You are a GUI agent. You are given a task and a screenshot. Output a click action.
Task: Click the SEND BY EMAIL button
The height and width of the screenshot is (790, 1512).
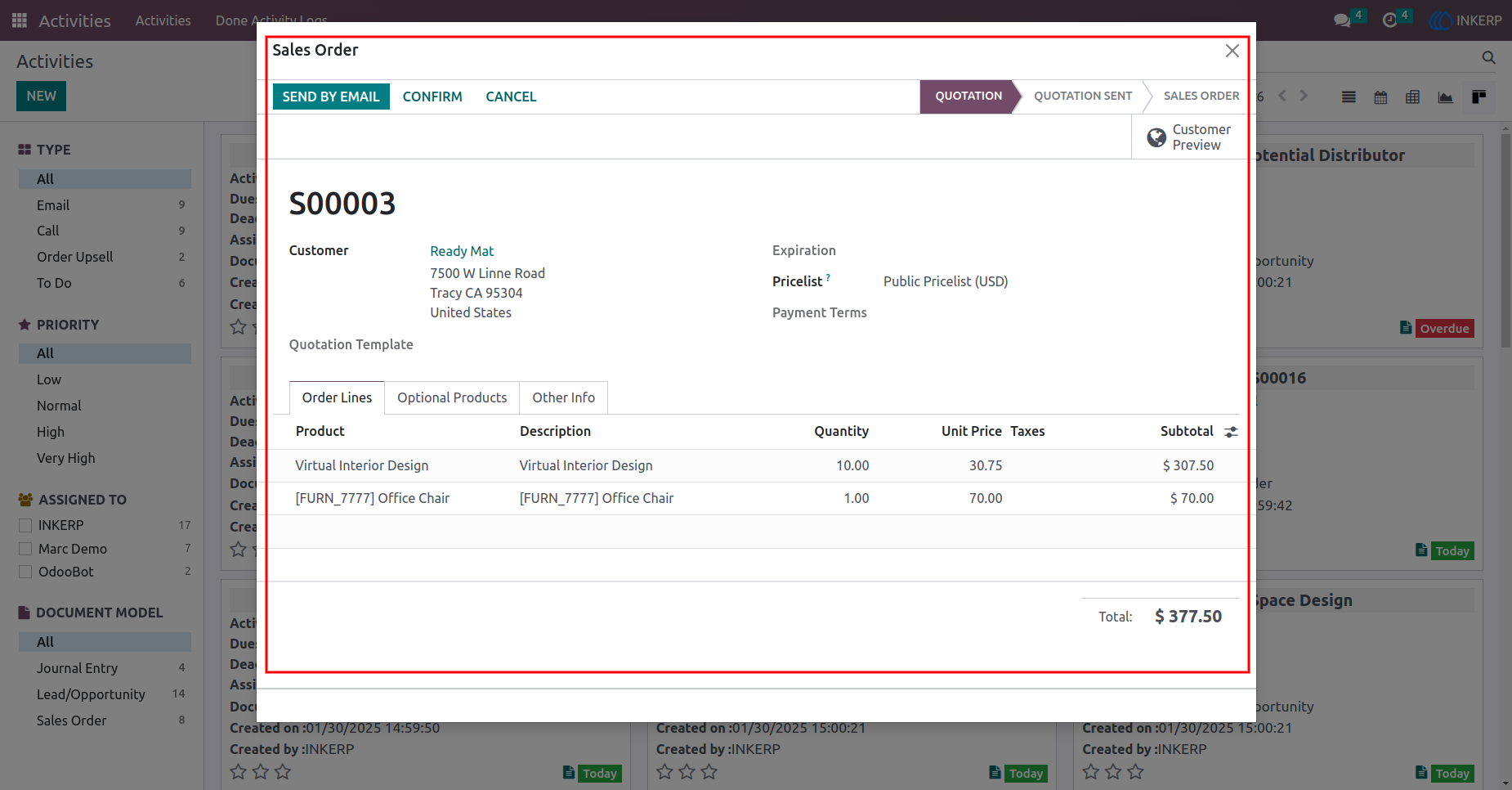click(331, 97)
